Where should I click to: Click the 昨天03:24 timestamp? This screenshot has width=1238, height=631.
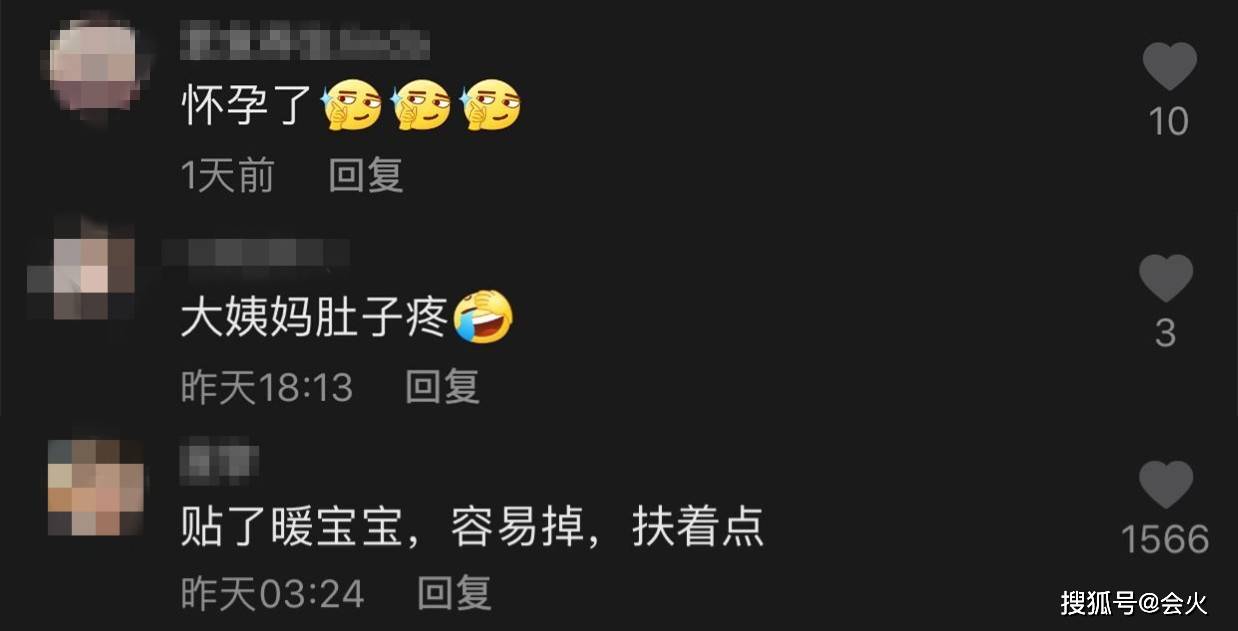[x=272, y=594]
